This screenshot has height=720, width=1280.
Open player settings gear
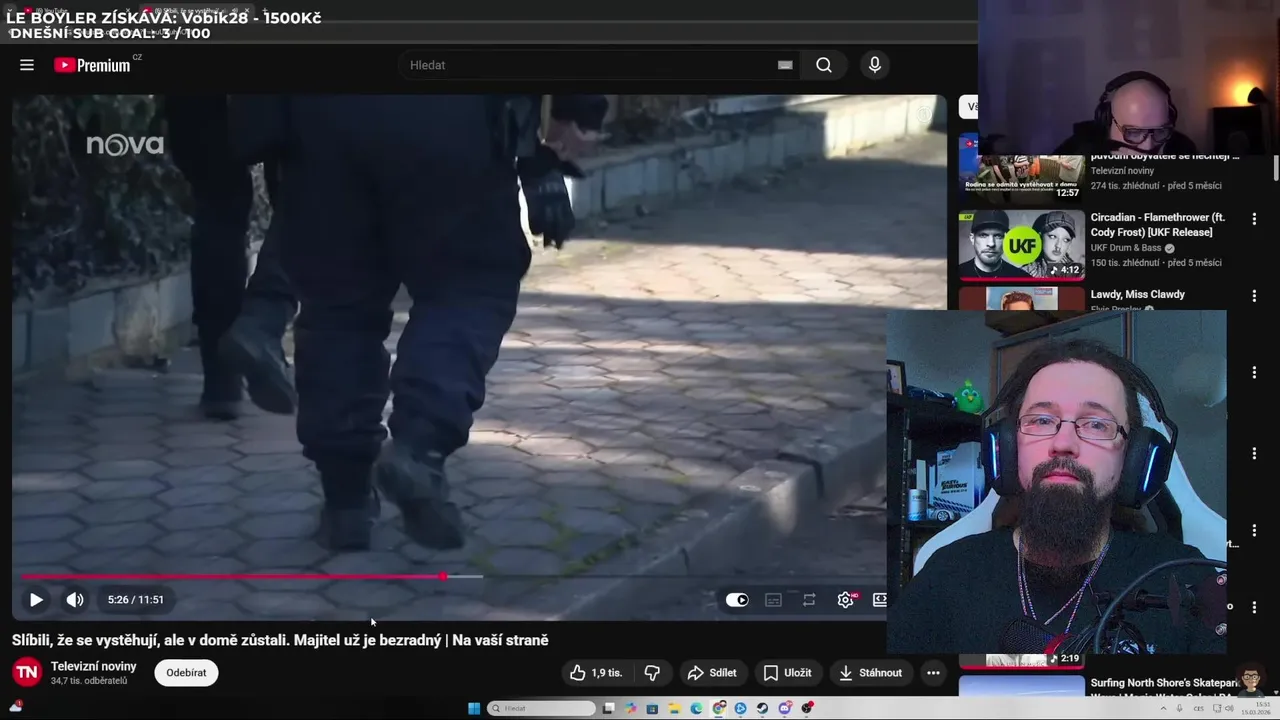tap(846, 600)
